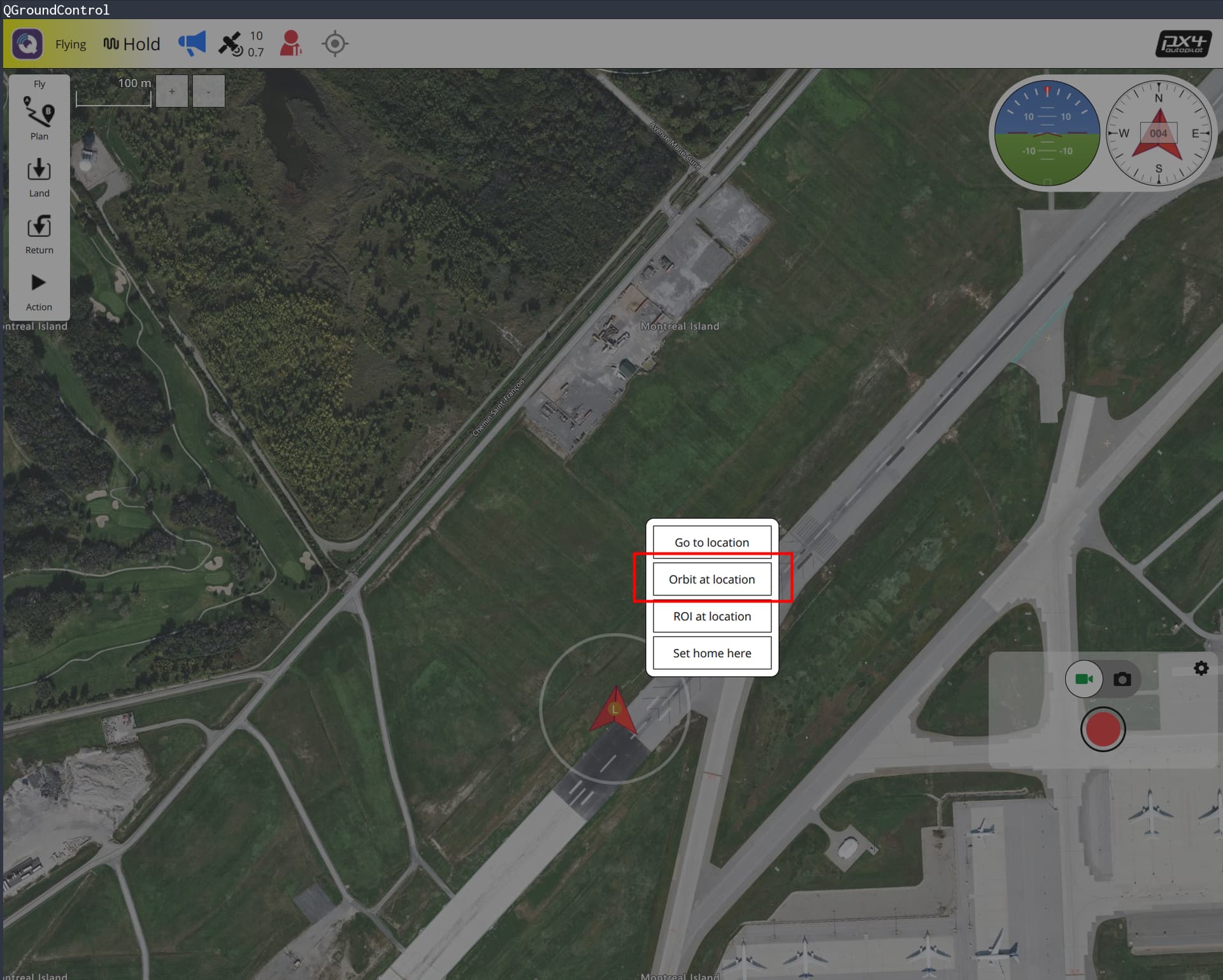Choose Set home here
The width and height of the screenshot is (1223, 980).
pyautogui.click(x=712, y=653)
